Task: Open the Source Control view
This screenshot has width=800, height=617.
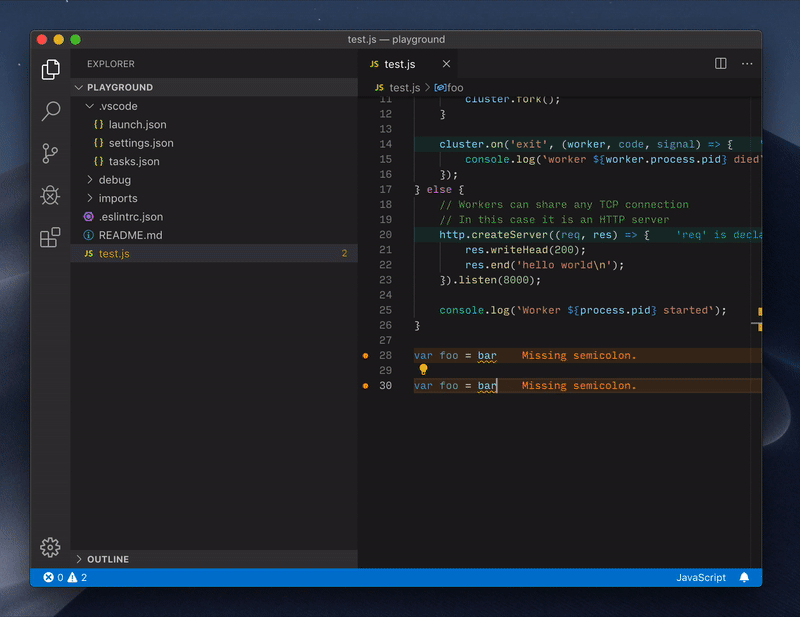Action: pos(50,153)
